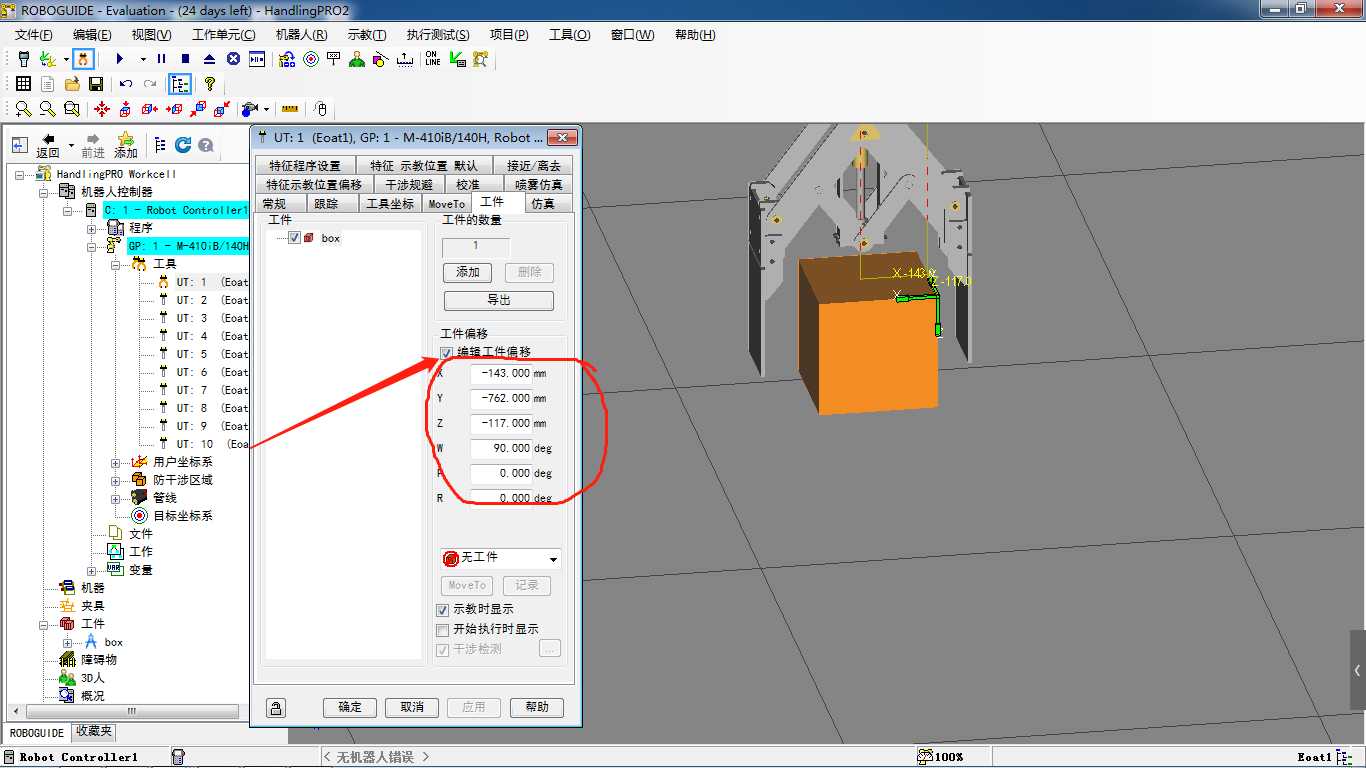
Task: Click the zoom in magnifier icon
Action: (23, 109)
